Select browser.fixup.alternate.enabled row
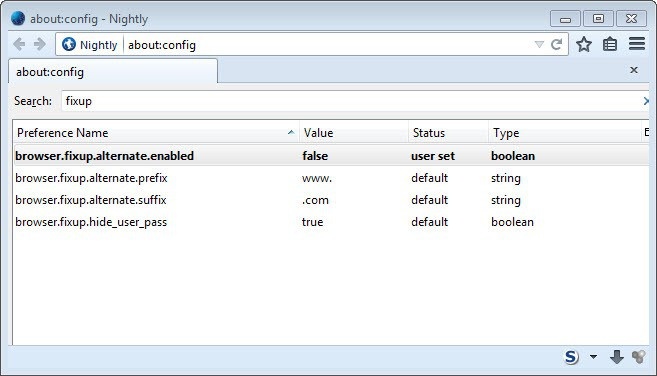This screenshot has height=376, width=657. click(331, 156)
